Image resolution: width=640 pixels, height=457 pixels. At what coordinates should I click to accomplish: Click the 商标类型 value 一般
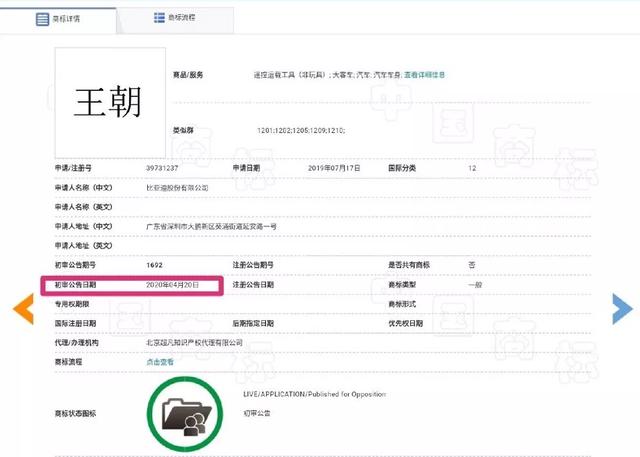pyautogui.click(x=475, y=285)
